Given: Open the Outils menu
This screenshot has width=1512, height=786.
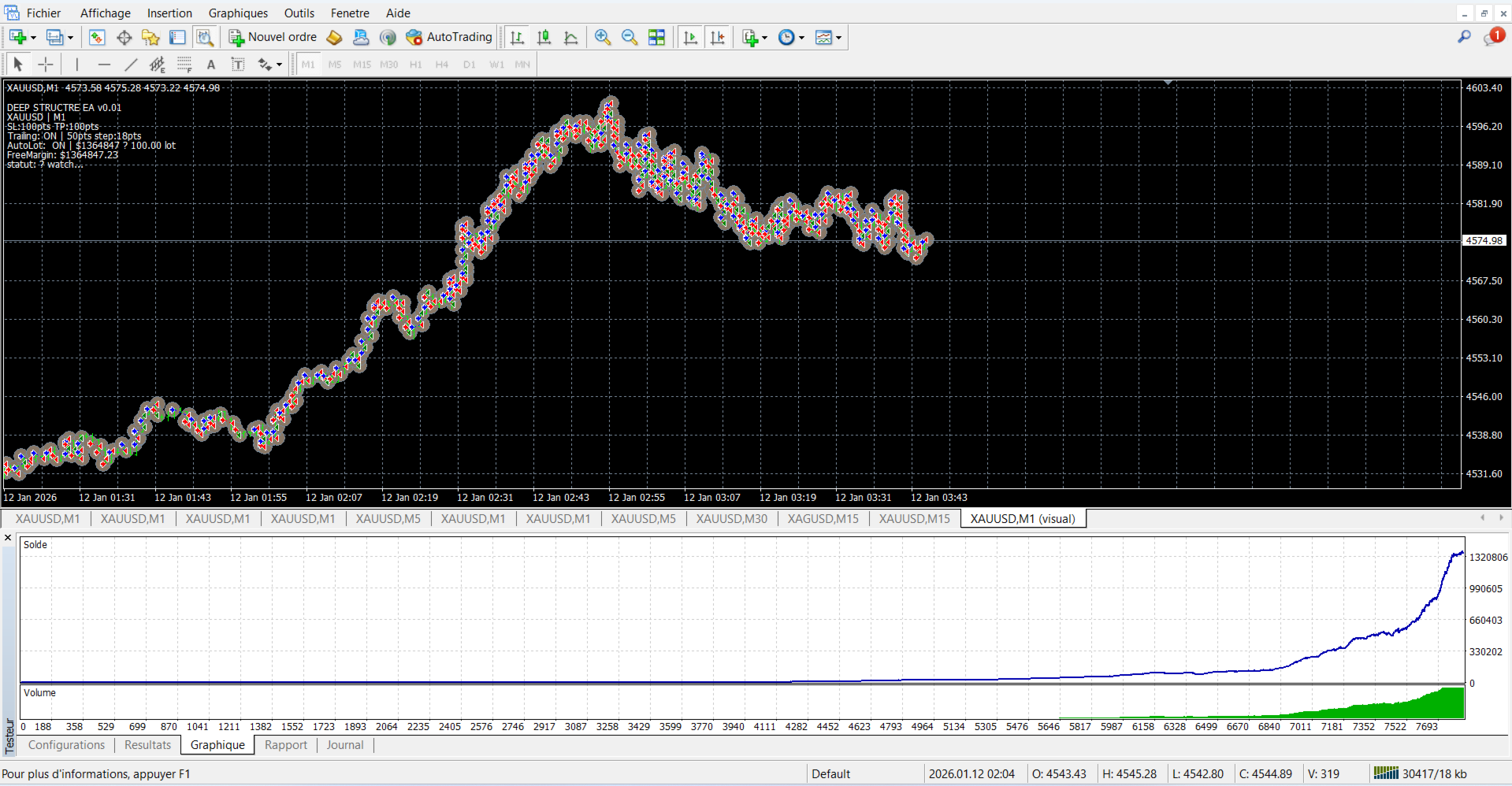Looking at the screenshot, I should click(x=299, y=13).
